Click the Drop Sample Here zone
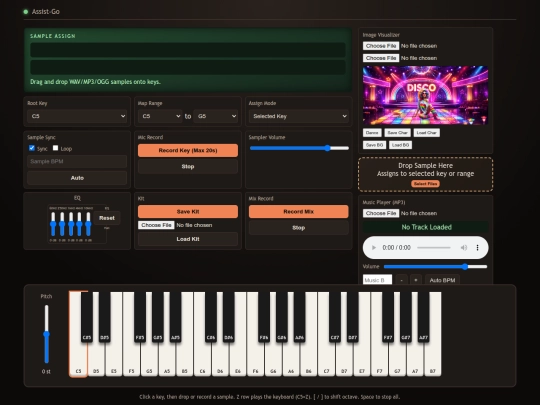 pos(425,174)
